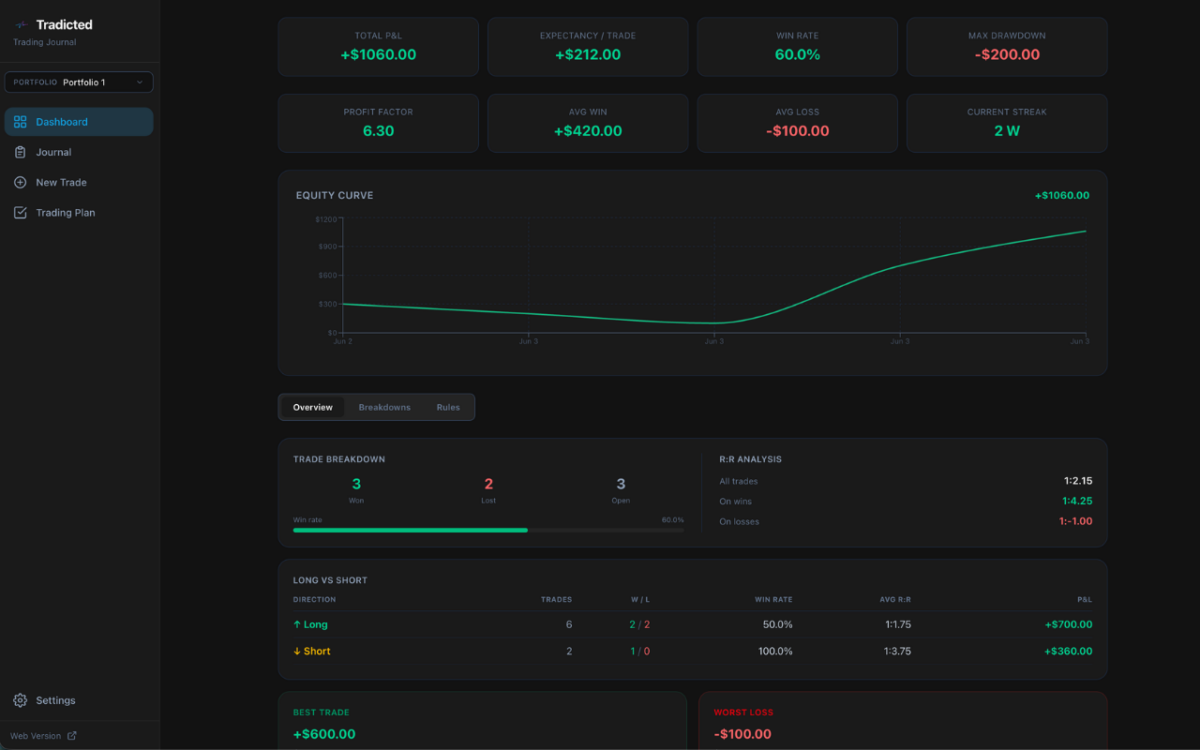
Task: Click the Best Trade +$600.00 card
Action: [x=482, y=721]
